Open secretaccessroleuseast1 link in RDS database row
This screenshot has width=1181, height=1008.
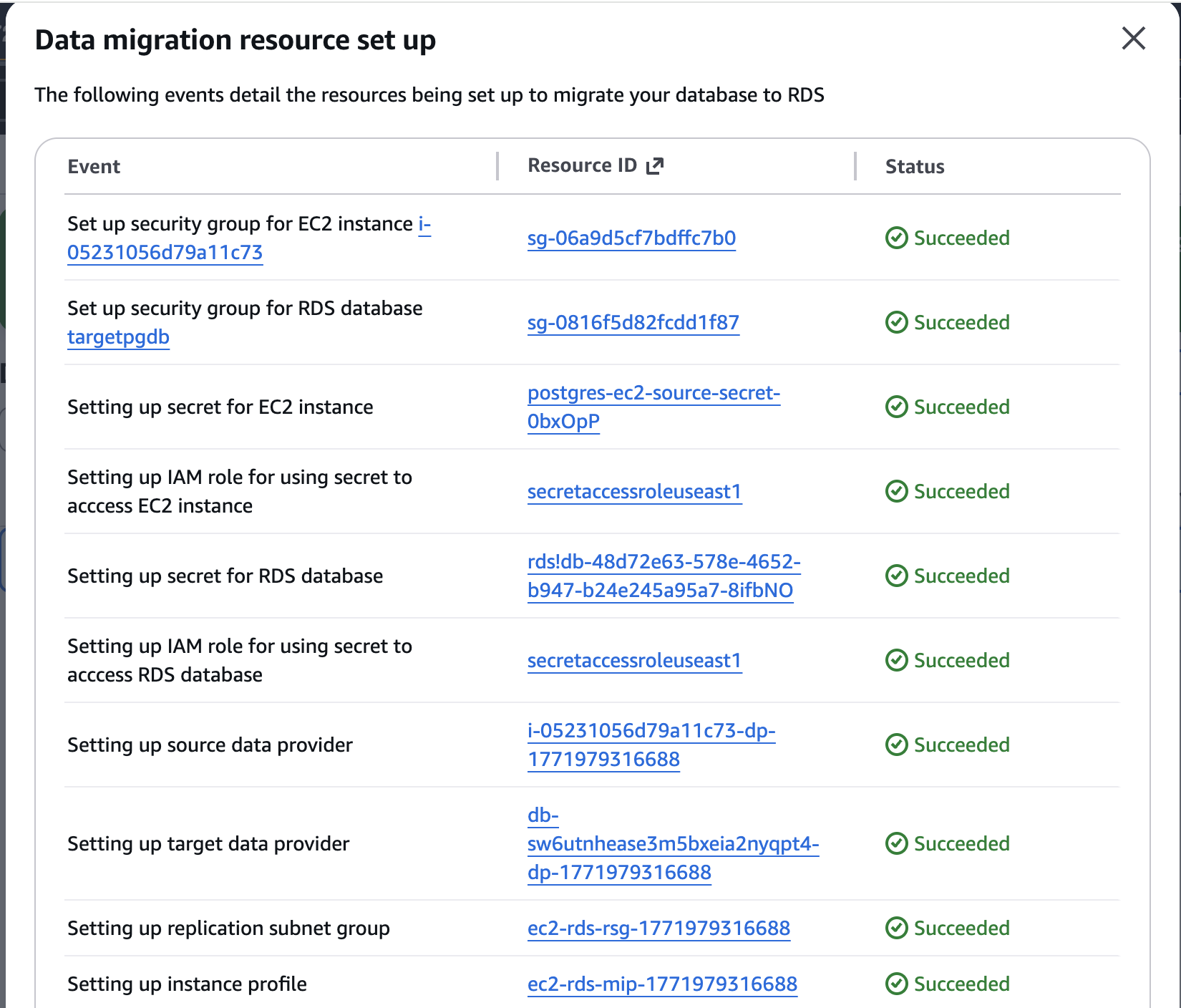634,661
